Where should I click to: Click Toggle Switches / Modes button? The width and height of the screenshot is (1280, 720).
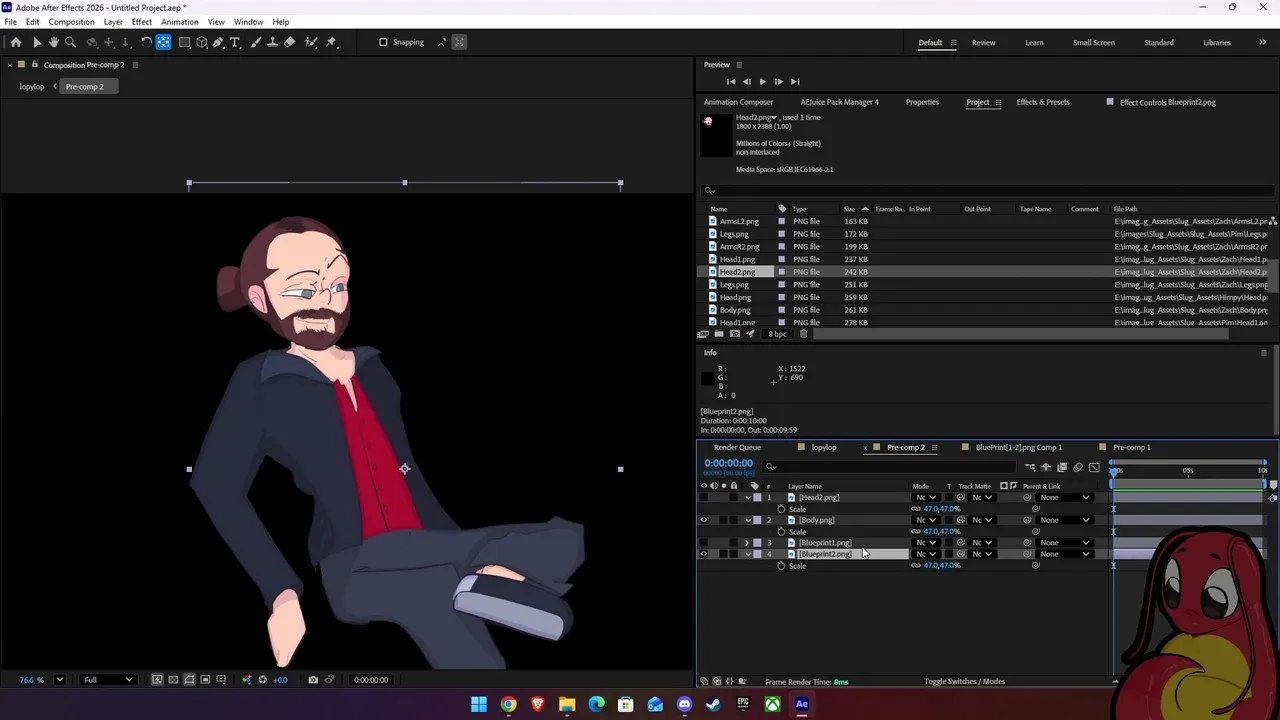[x=965, y=682]
